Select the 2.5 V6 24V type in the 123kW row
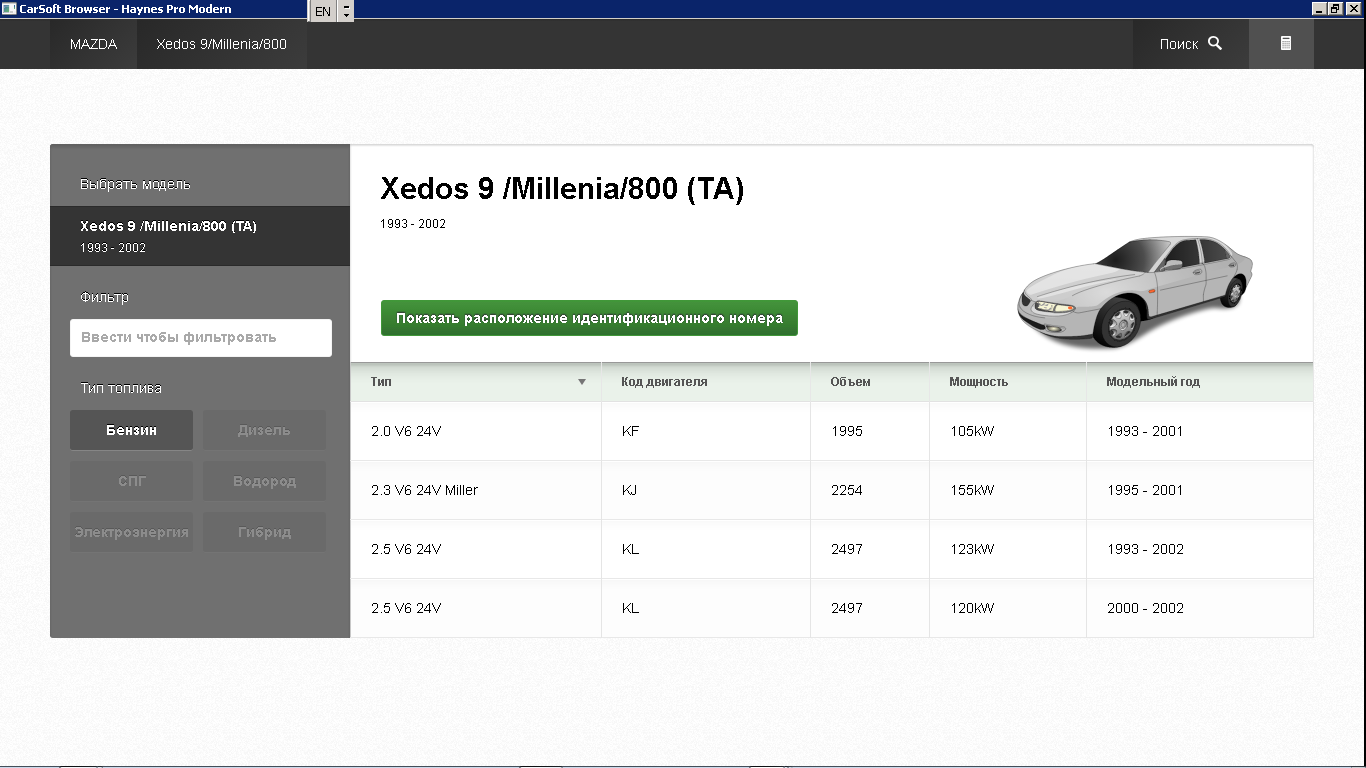The image size is (1366, 768). point(406,549)
